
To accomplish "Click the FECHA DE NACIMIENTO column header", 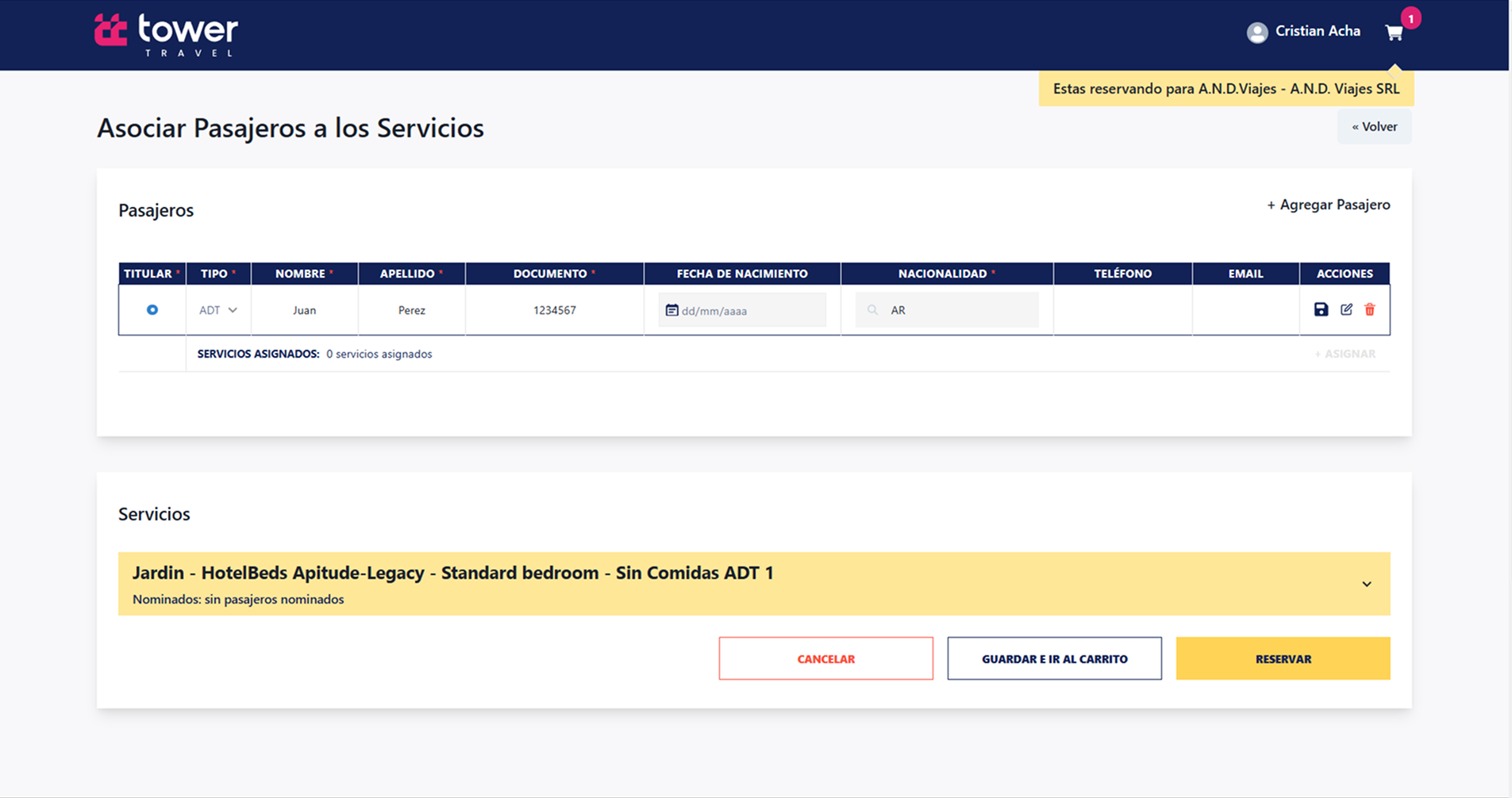I will tap(742, 274).
